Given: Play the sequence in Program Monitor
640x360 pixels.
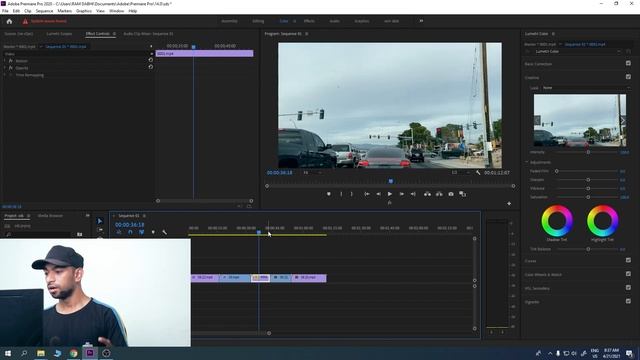Looking at the screenshot, I should pos(390,194).
